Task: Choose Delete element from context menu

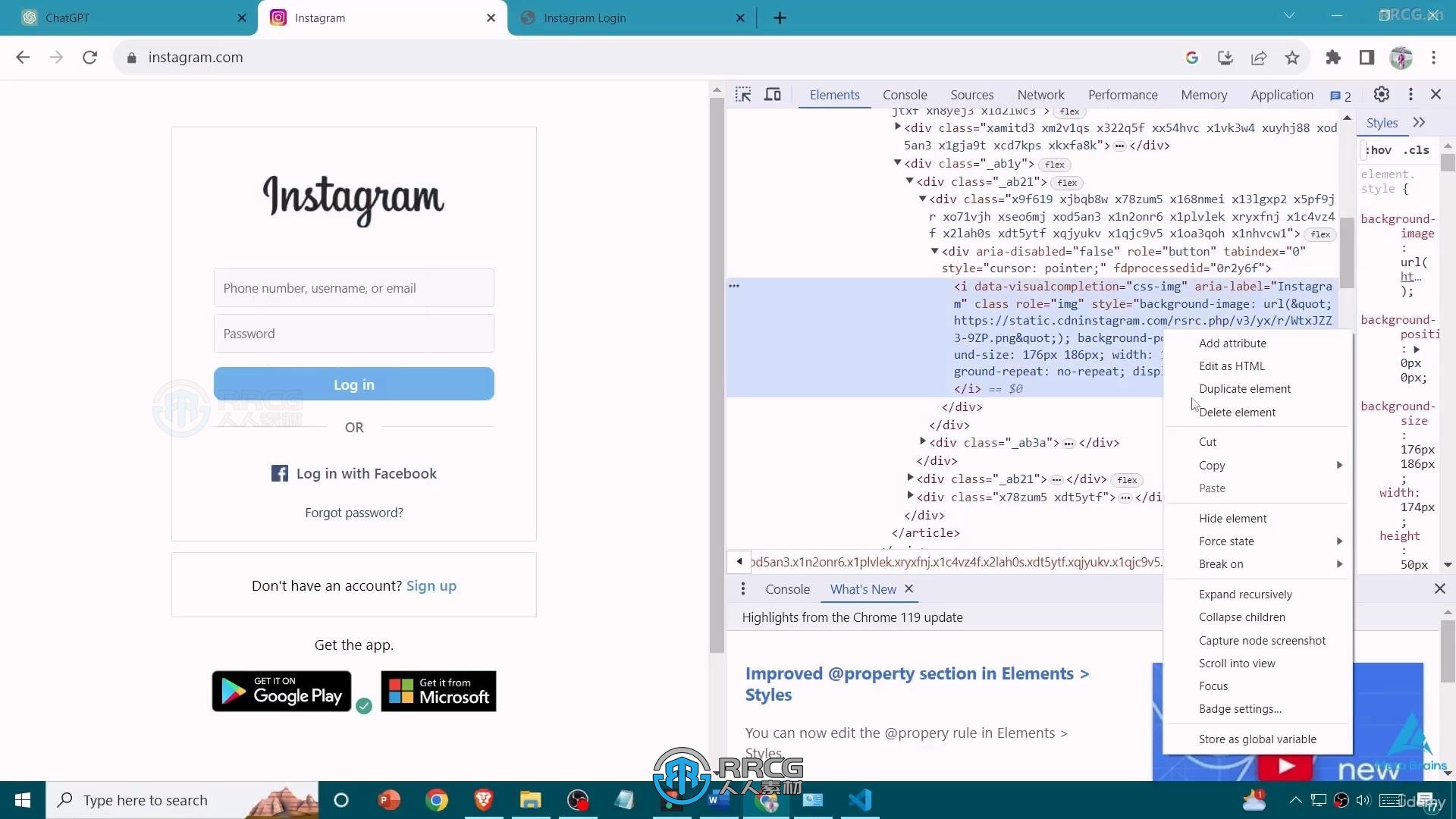Action: pos(1258,412)
